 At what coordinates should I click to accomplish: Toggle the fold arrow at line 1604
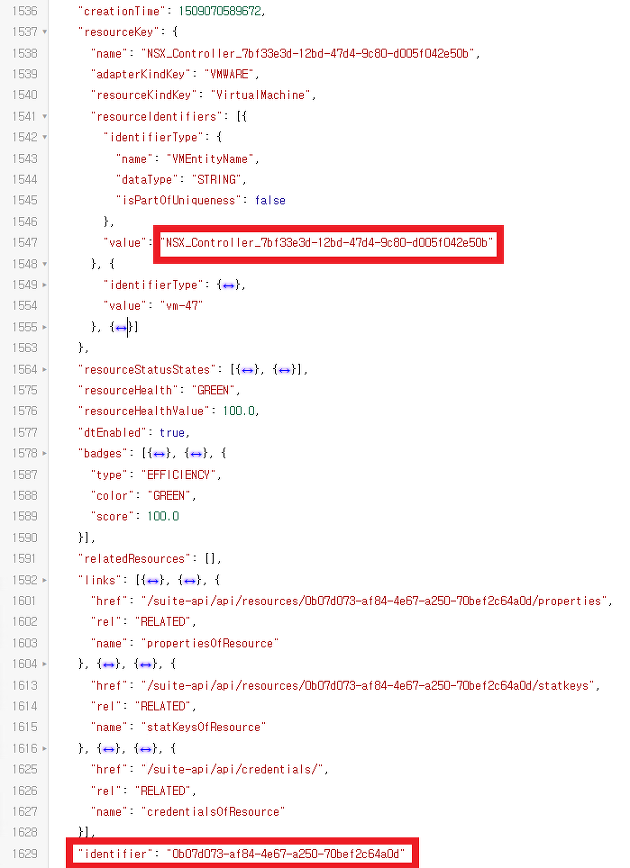click(x=45, y=664)
